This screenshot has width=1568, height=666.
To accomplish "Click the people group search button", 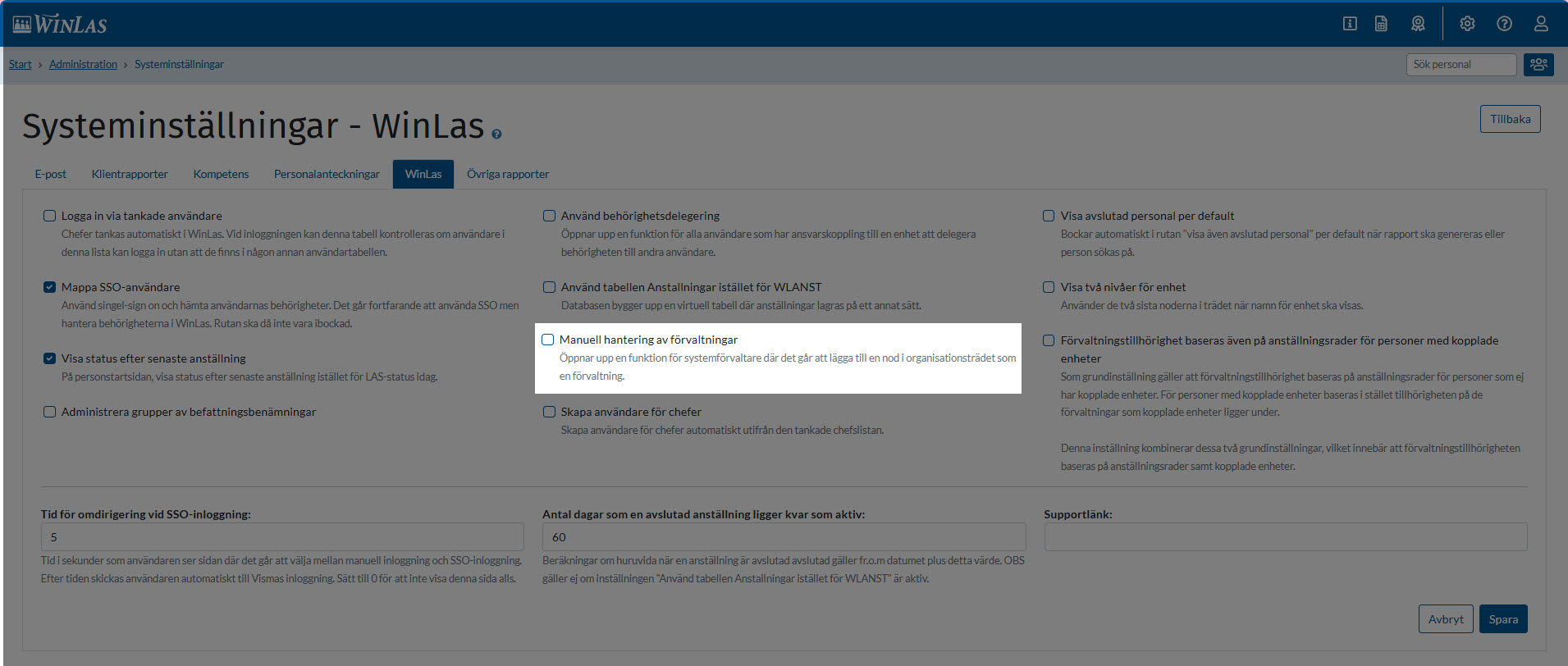I will [1538, 65].
